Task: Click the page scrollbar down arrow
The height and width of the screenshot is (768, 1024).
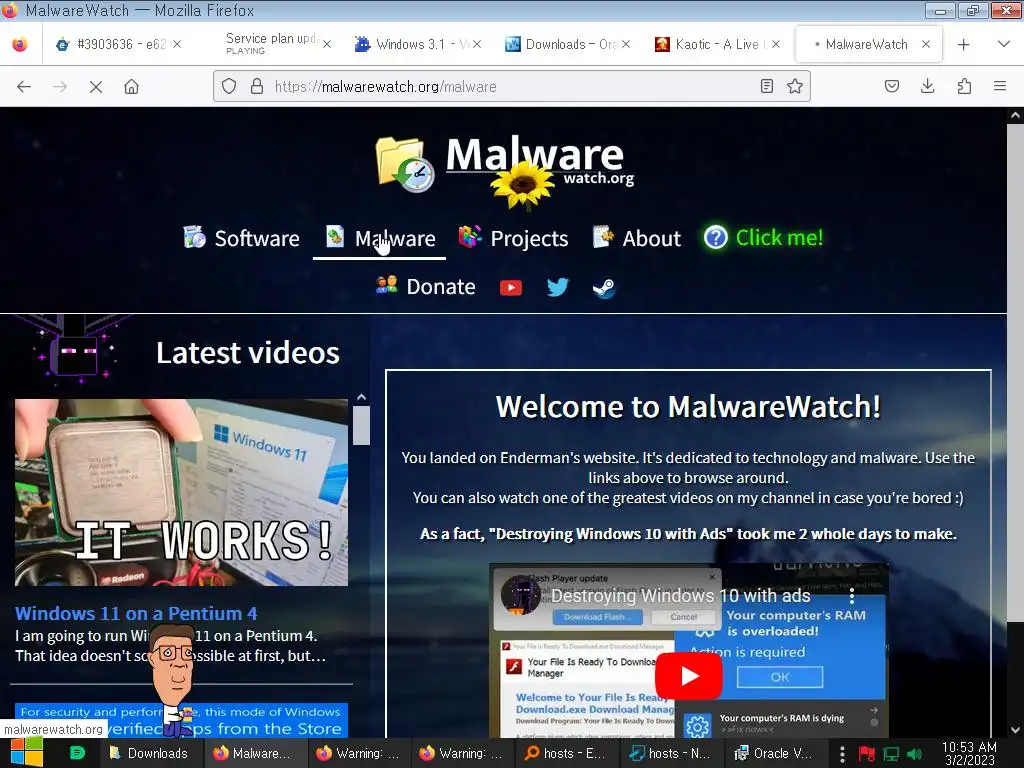Action: (x=1015, y=729)
